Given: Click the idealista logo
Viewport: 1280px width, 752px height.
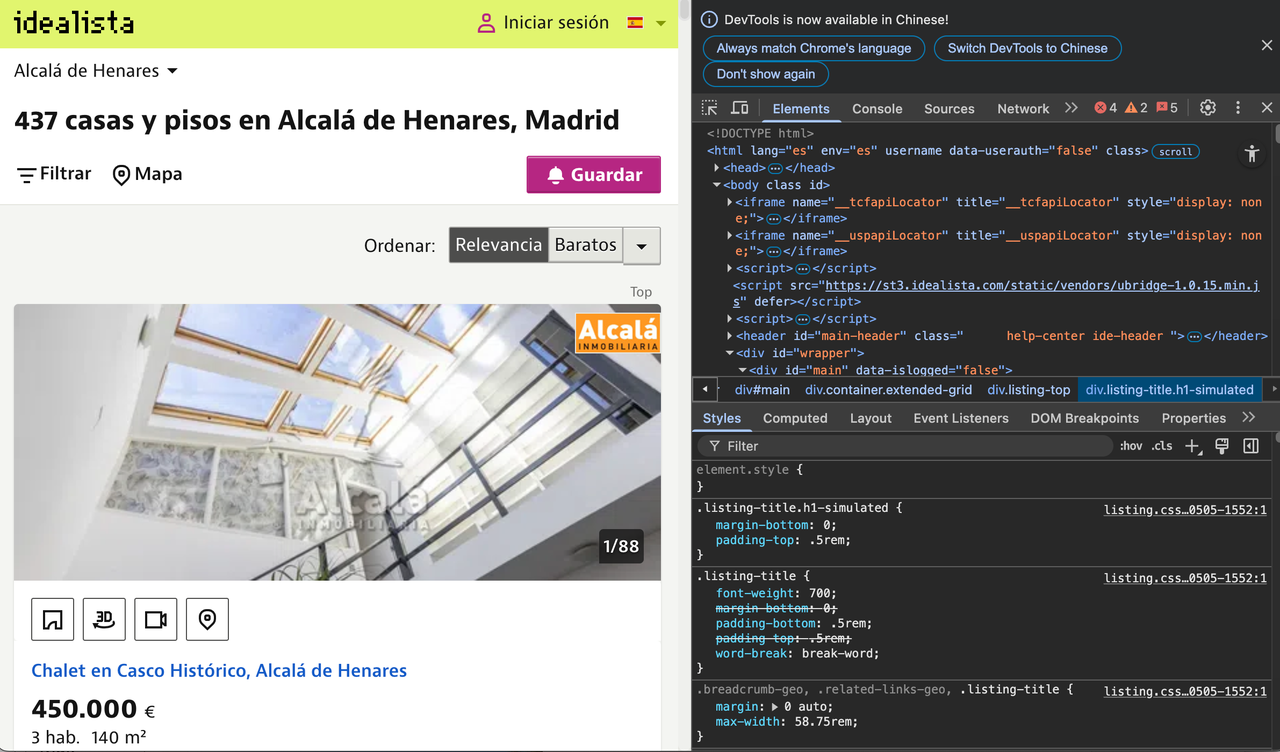Looking at the screenshot, I should coord(73,22).
